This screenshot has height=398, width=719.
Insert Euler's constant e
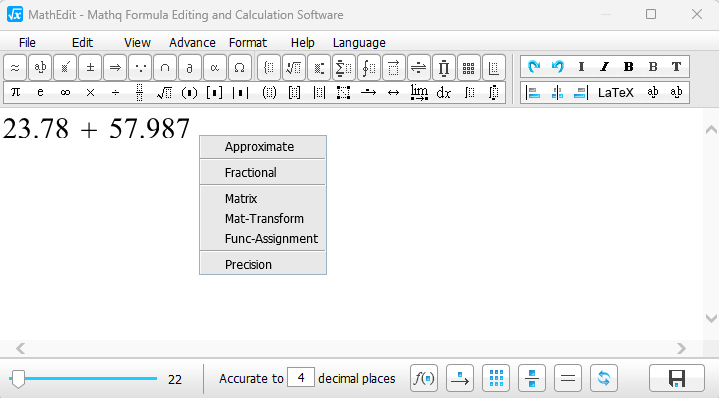[40, 93]
